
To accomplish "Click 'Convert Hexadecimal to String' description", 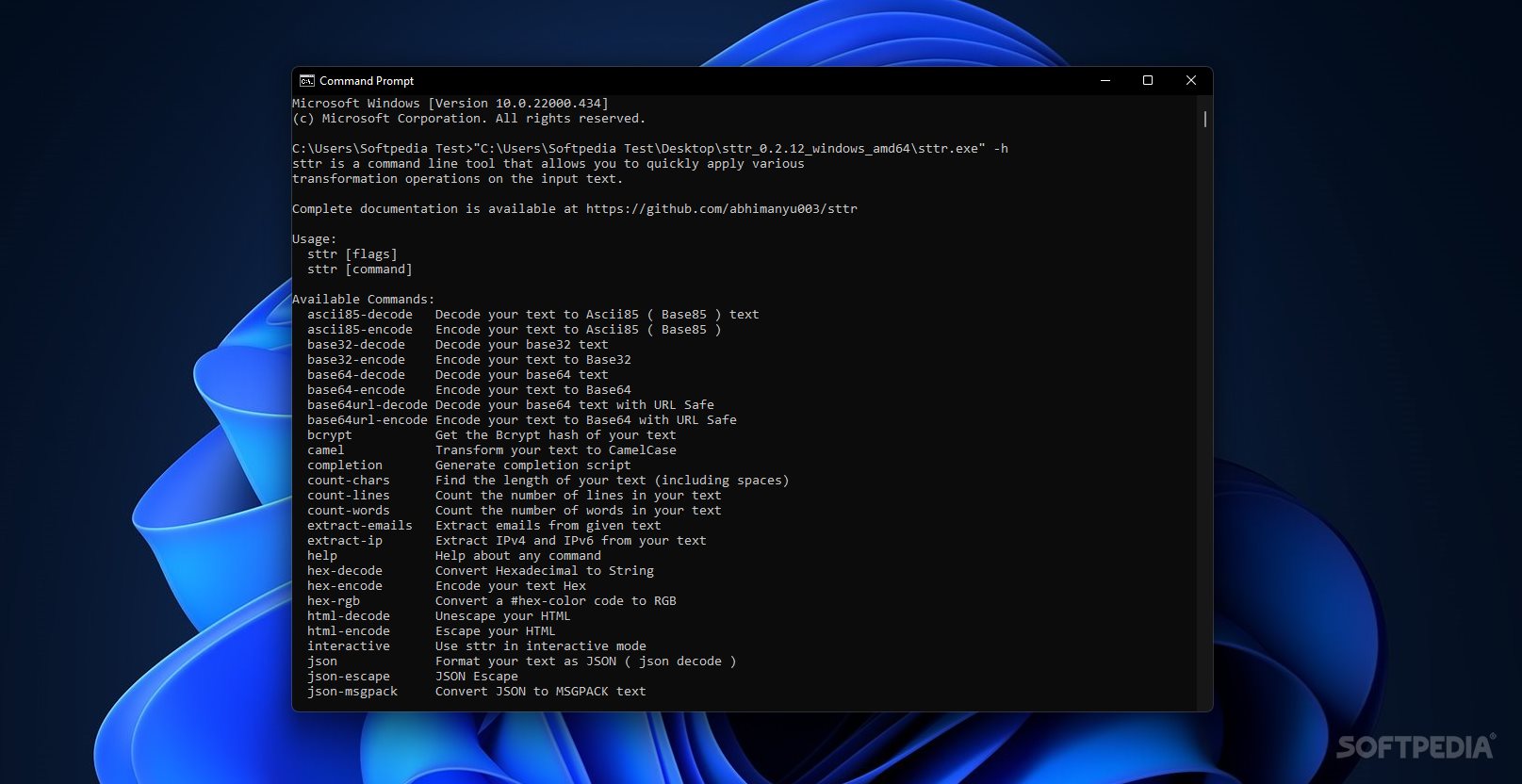I will 545,571.
